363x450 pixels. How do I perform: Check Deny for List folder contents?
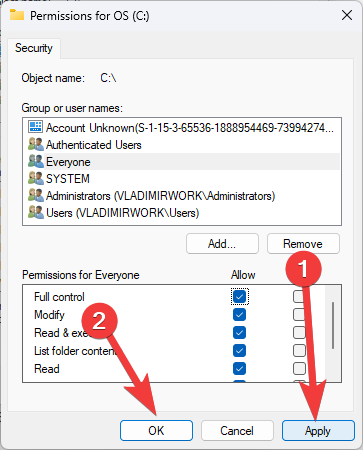point(299,350)
